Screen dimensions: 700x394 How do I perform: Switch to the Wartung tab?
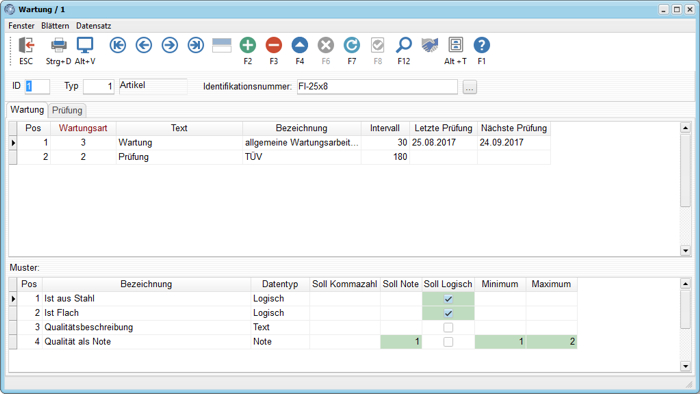click(x=27, y=110)
